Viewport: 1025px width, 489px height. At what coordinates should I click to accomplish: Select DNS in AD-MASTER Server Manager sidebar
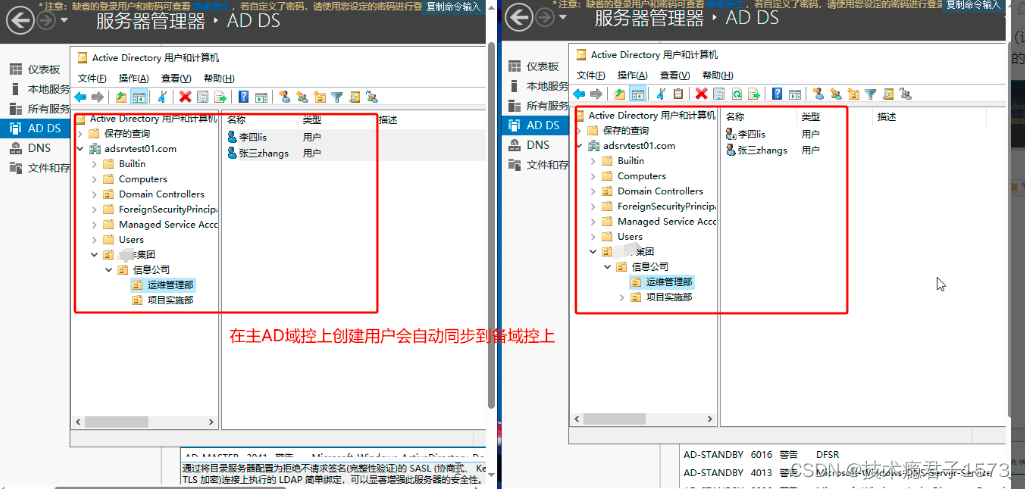[x=39, y=148]
